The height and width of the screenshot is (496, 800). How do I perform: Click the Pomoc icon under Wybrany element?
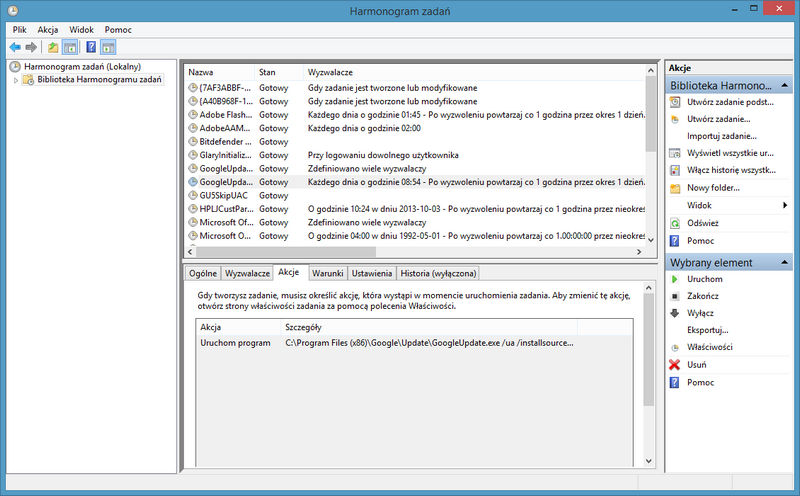674,382
